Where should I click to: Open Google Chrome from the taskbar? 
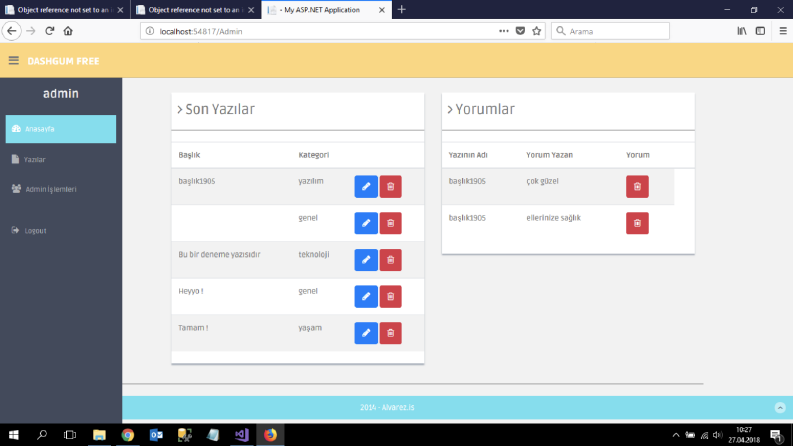coord(127,435)
